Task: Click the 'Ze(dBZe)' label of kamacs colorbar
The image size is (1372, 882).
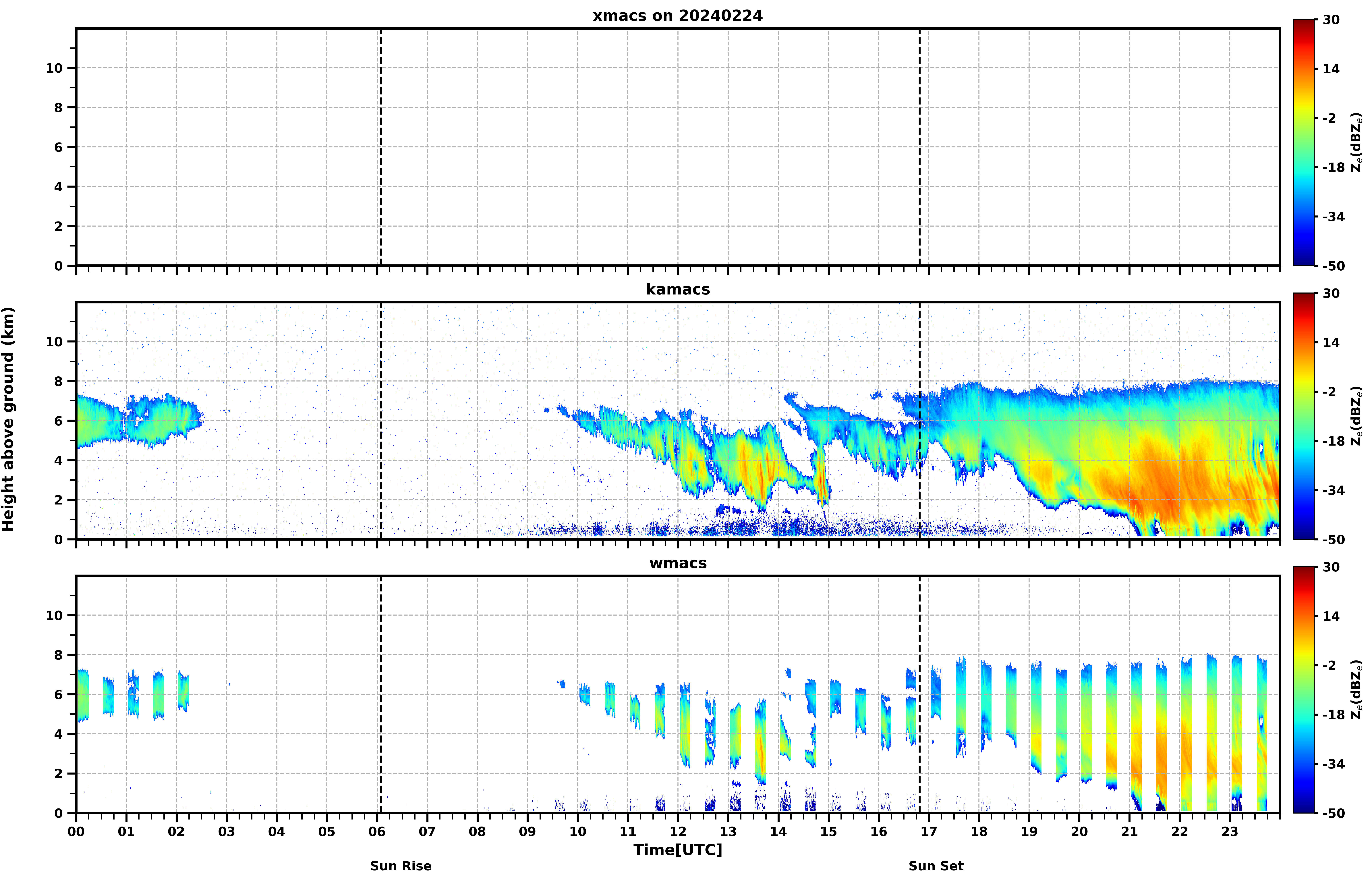Action: point(1356,416)
